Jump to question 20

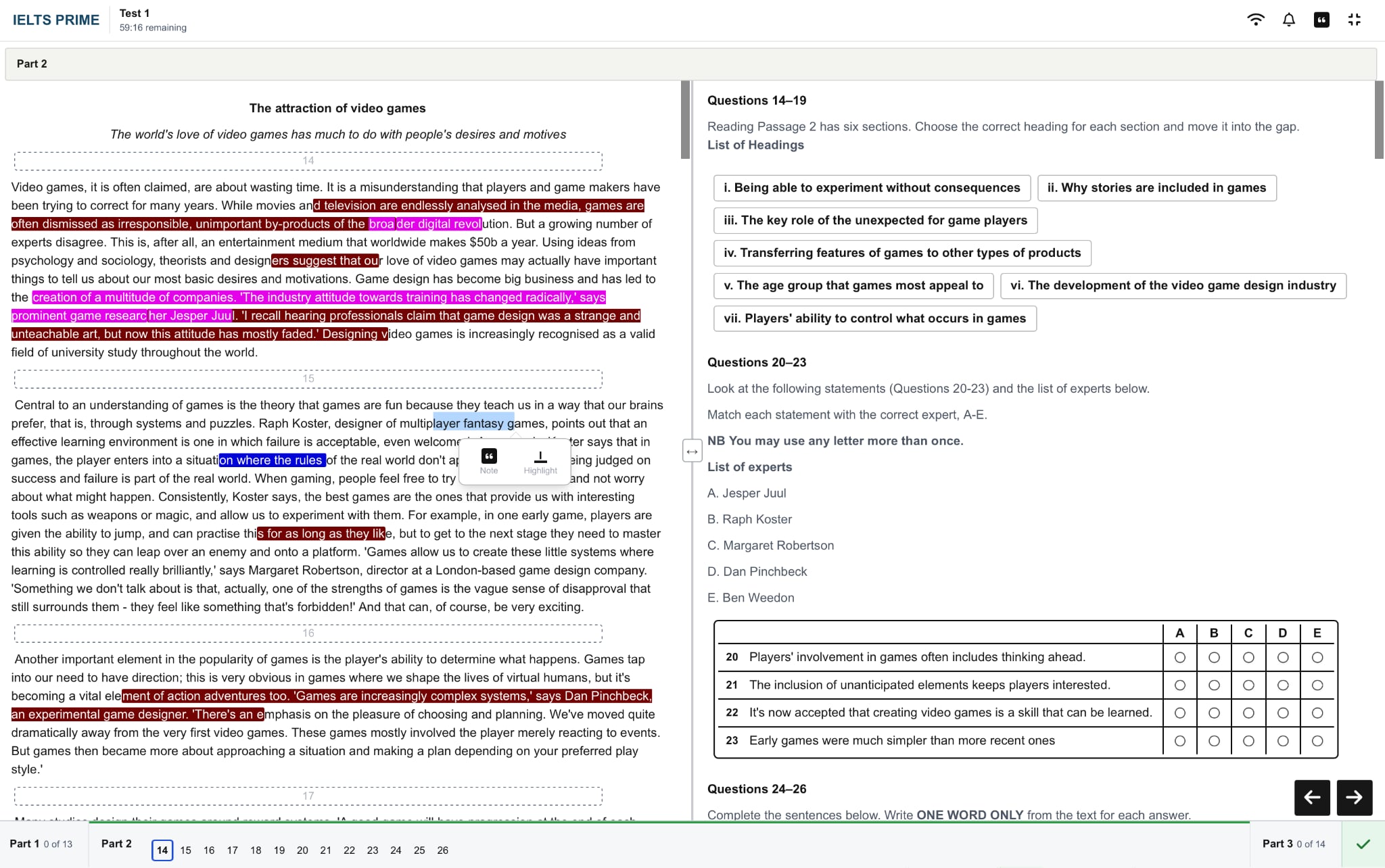pyautogui.click(x=302, y=850)
